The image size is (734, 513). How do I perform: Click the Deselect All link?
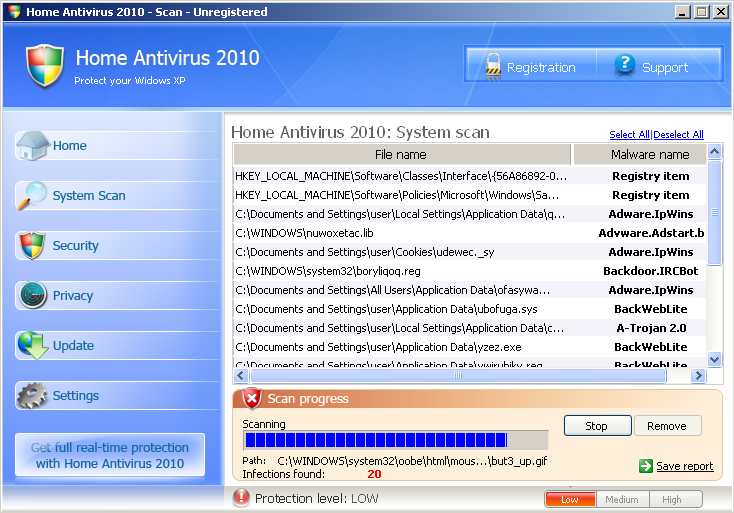(x=678, y=135)
